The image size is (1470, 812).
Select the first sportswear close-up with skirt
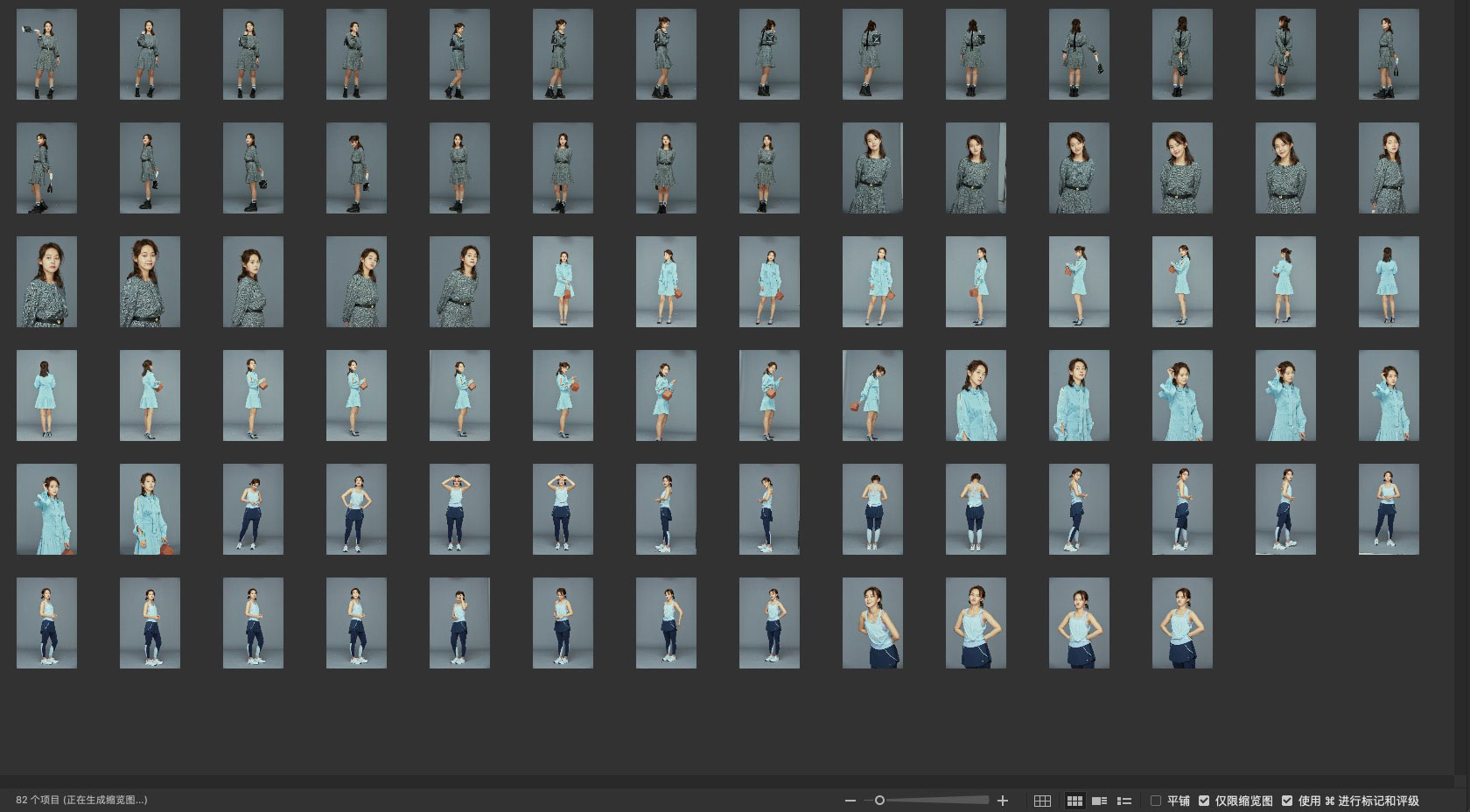(872, 623)
